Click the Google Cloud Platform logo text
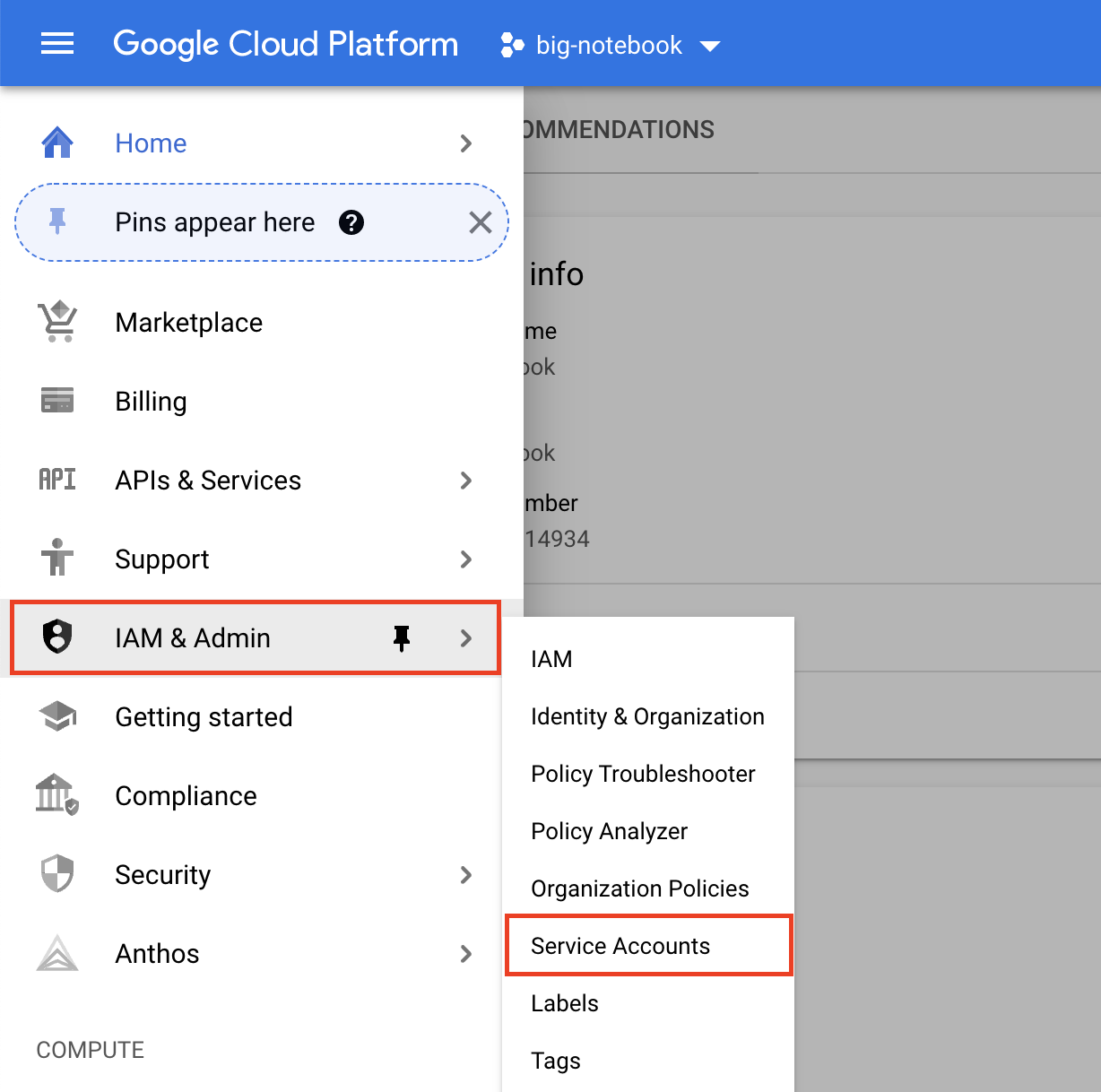 tap(285, 44)
